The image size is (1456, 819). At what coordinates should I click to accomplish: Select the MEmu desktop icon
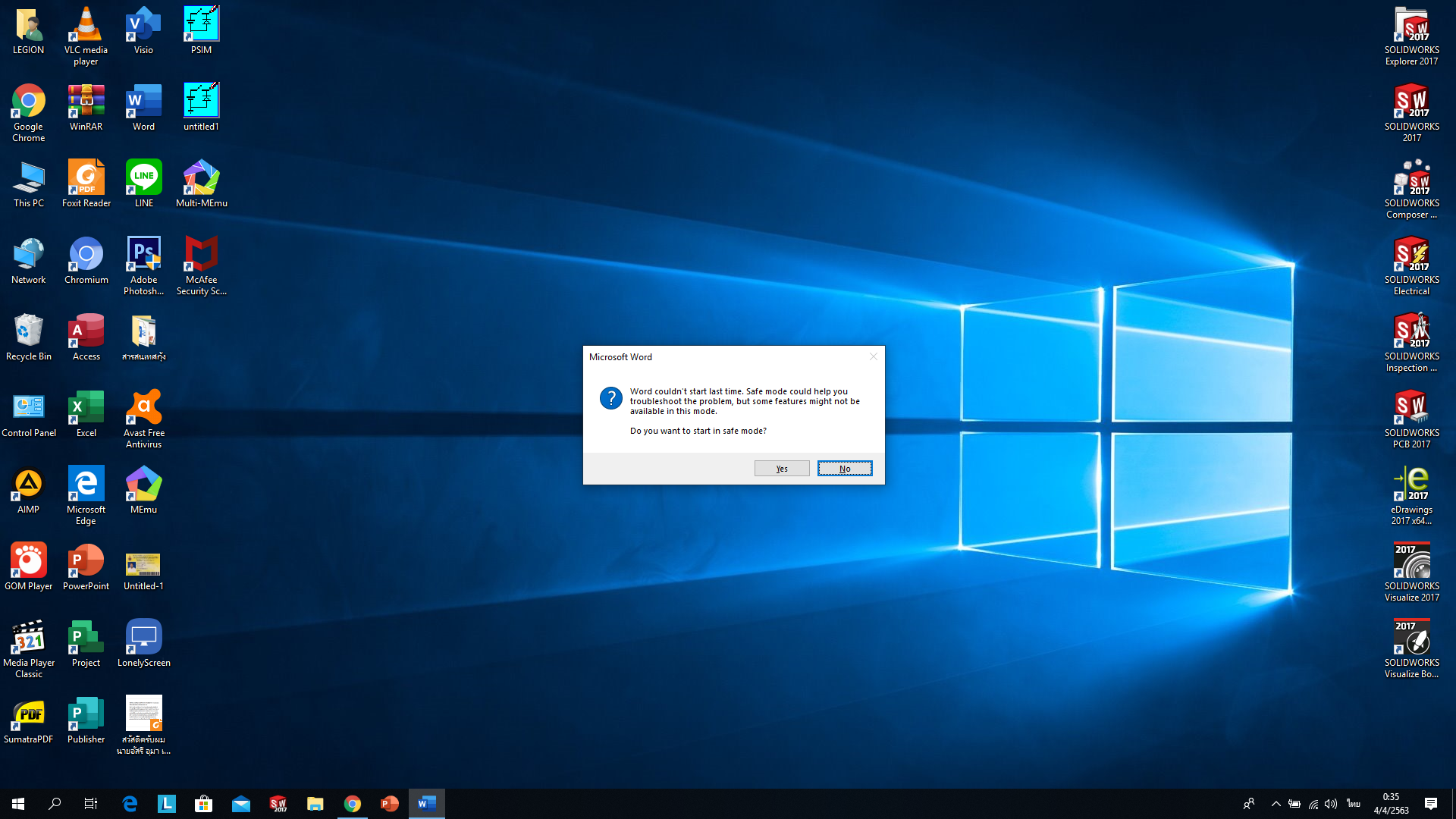pos(143,491)
